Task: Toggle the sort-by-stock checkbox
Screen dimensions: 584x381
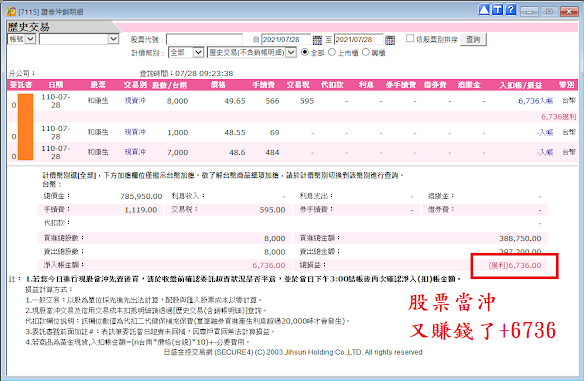Action: point(410,38)
